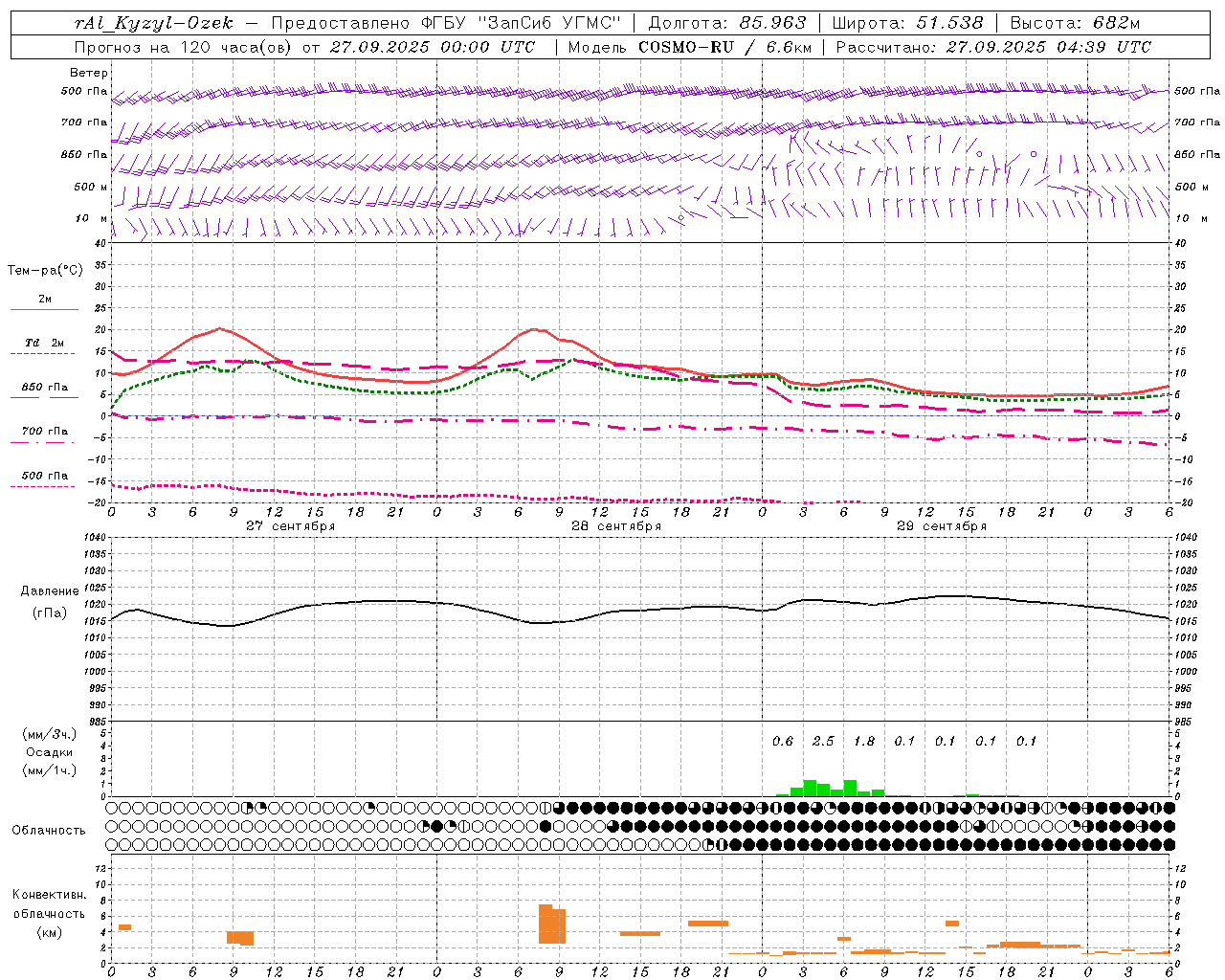Click the (мм/1ч.) precipitation unit label
Viewport: 1225px width, 980px height.
pyautogui.click(x=50, y=770)
